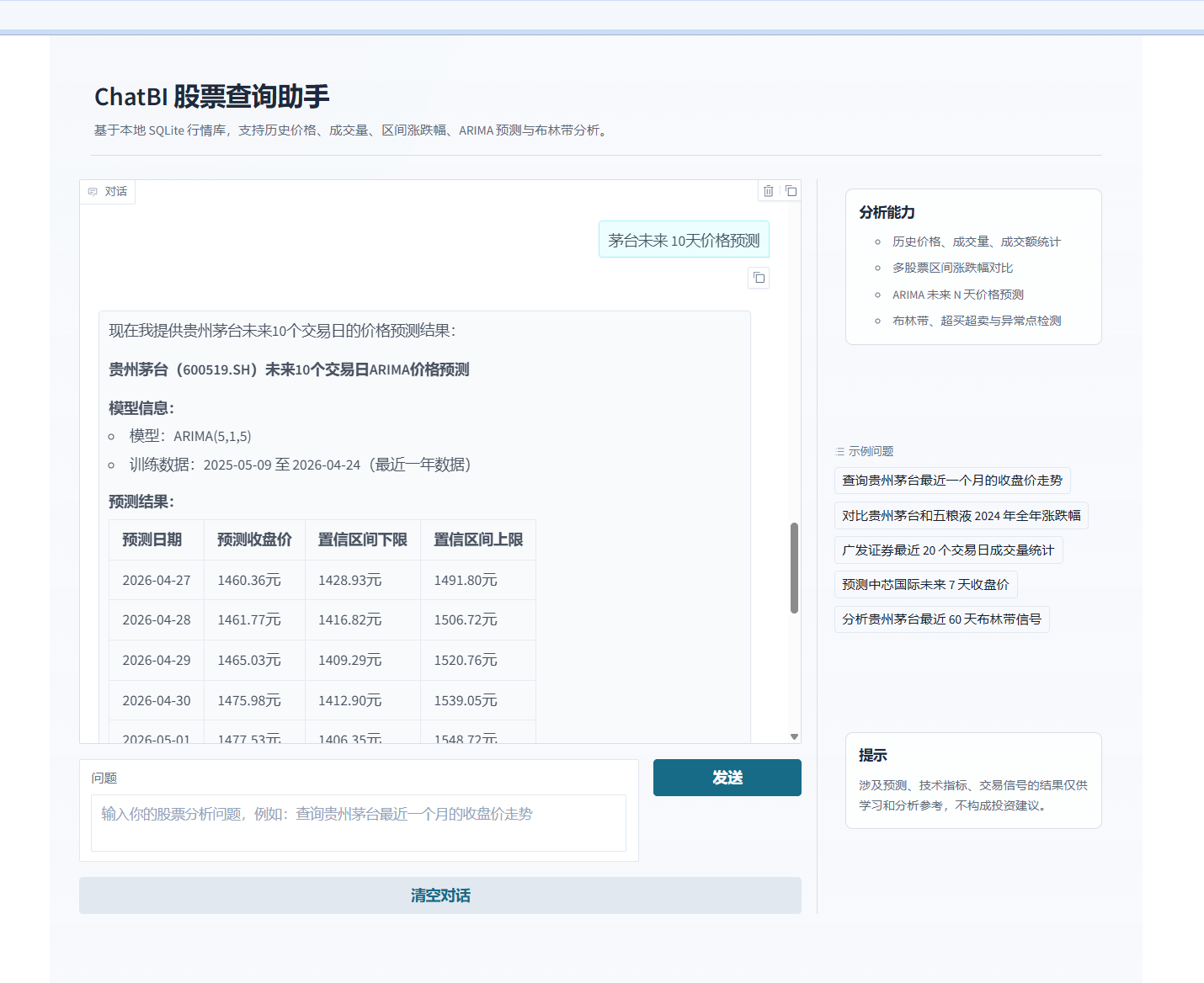Image resolution: width=1204 pixels, height=983 pixels.
Task: Click the 贵州茅台（600519.SH）forecast title
Action: 289,369
